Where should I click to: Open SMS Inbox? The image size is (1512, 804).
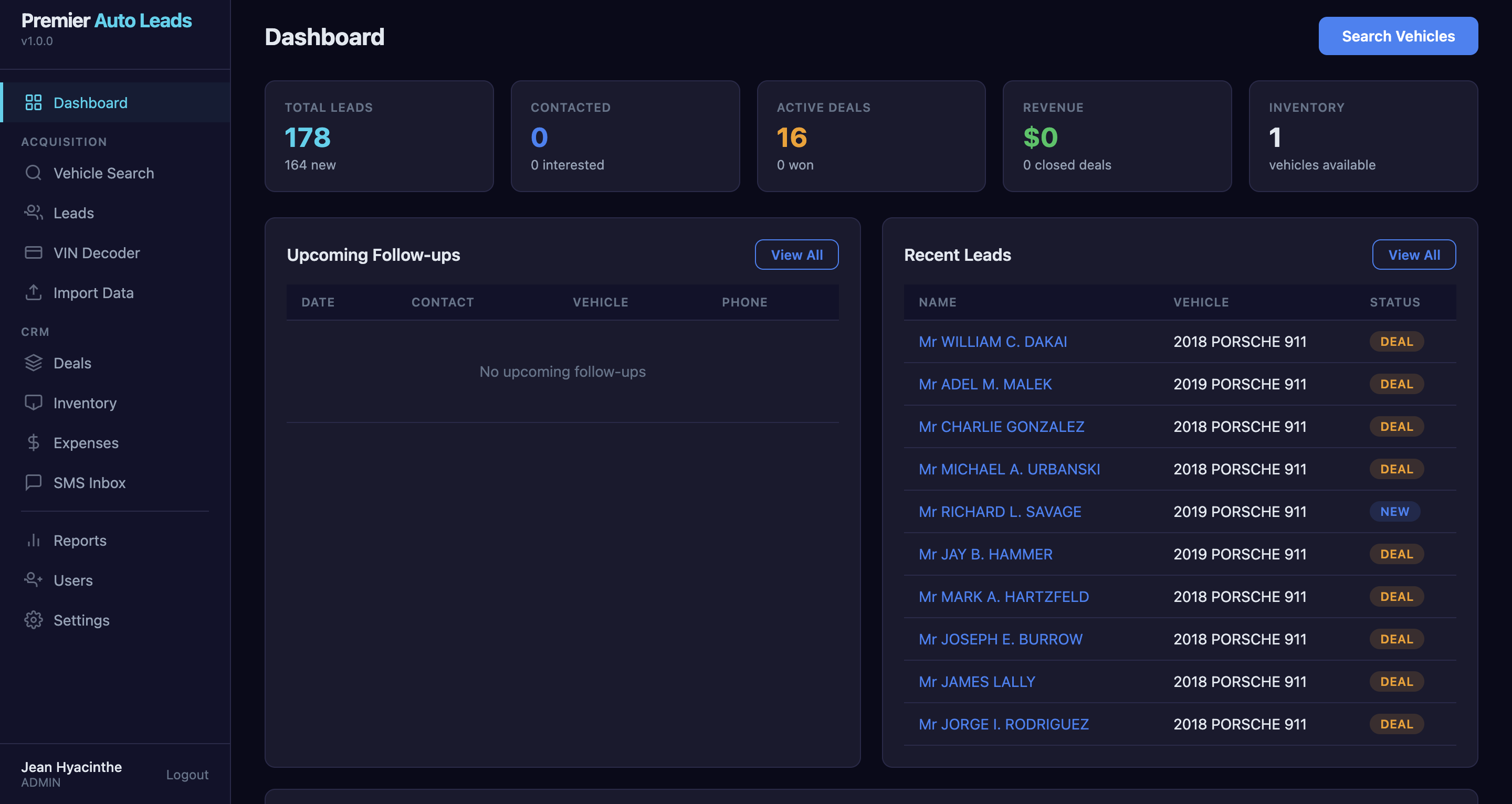[x=116, y=482]
